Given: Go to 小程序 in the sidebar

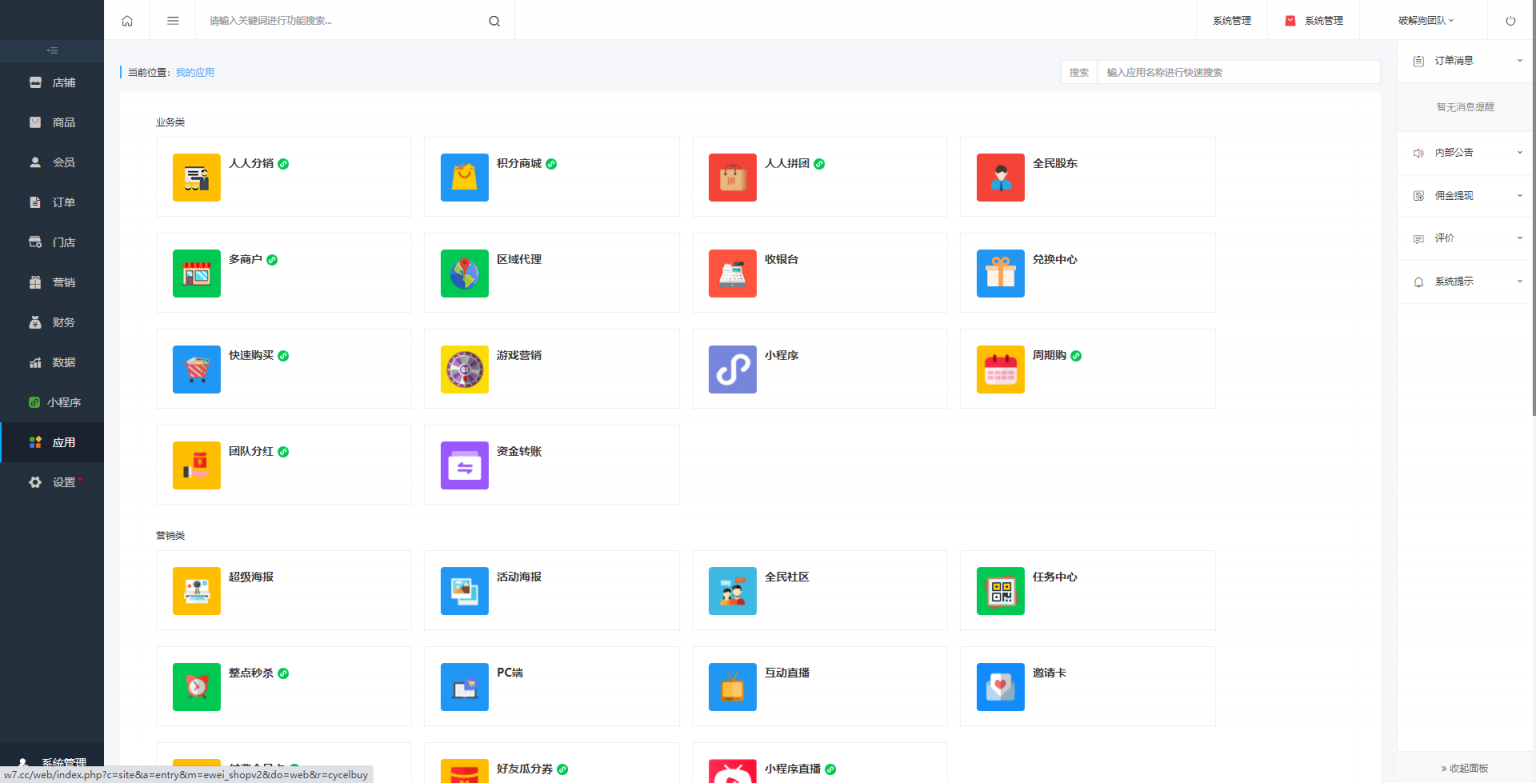Looking at the screenshot, I should (x=52, y=402).
